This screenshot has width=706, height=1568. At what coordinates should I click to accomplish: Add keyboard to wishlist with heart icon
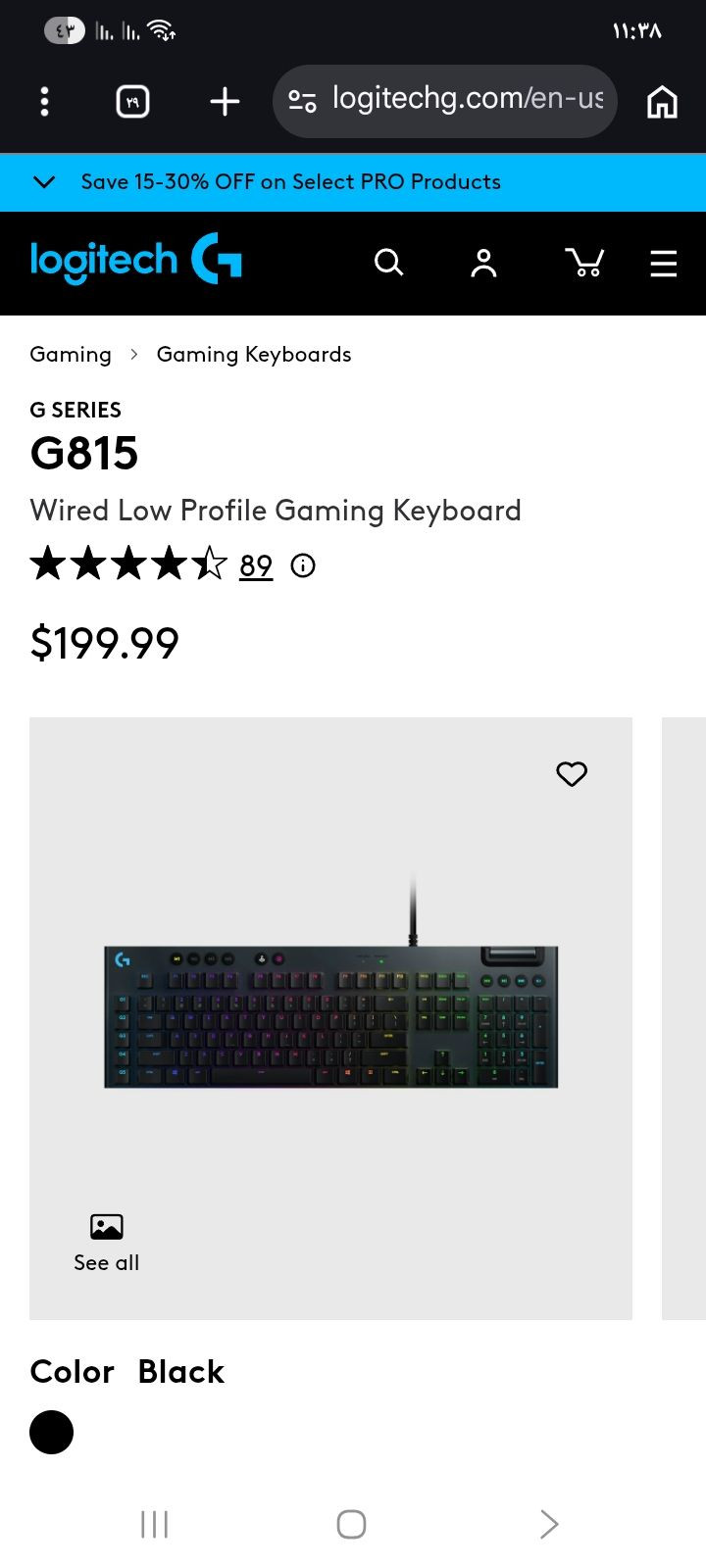[572, 774]
